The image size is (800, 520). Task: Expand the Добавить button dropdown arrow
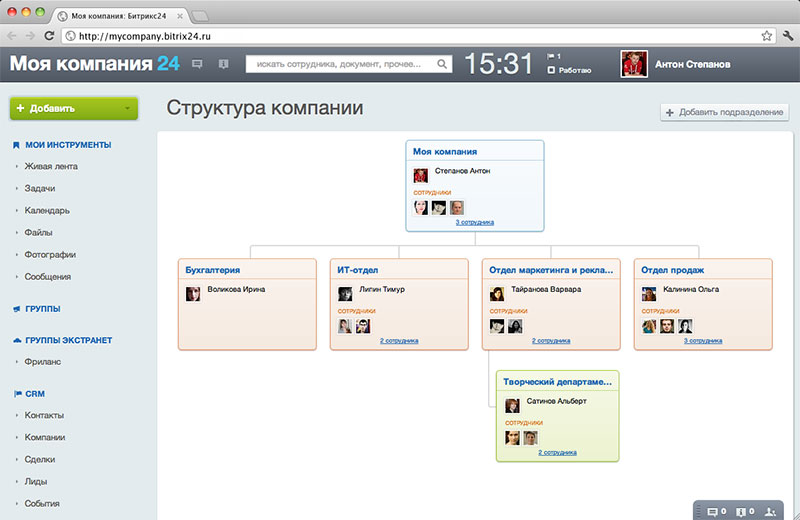(x=127, y=108)
